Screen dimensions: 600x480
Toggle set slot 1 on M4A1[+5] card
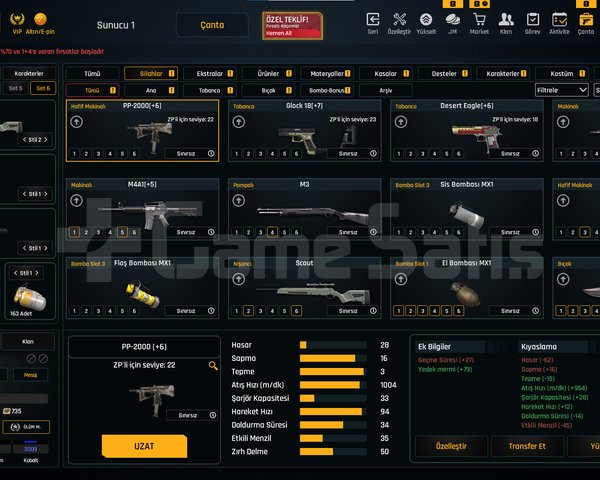pyautogui.click(x=74, y=232)
